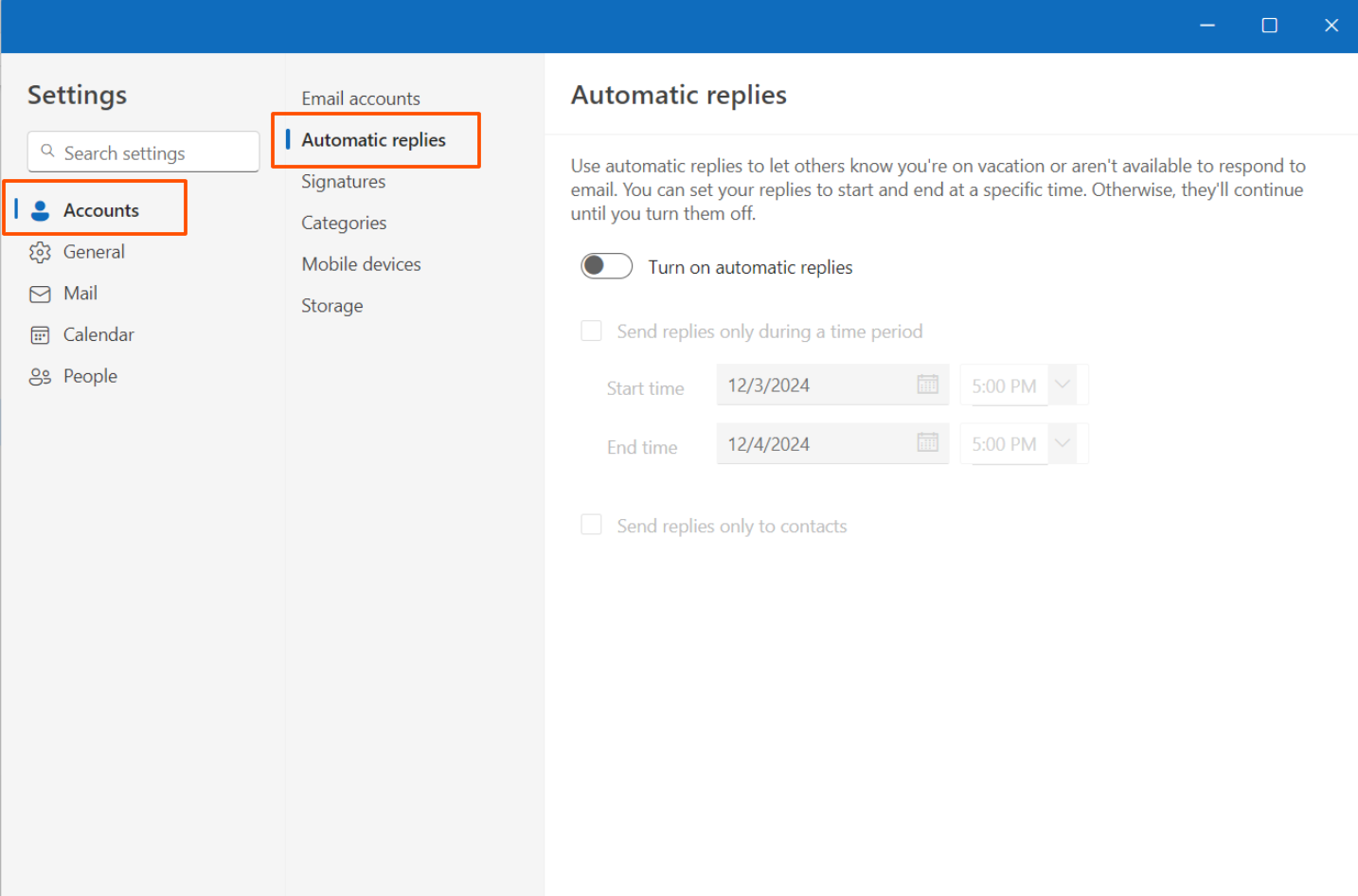
Task: Open the Start time calendar picker icon
Action: pos(927,385)
